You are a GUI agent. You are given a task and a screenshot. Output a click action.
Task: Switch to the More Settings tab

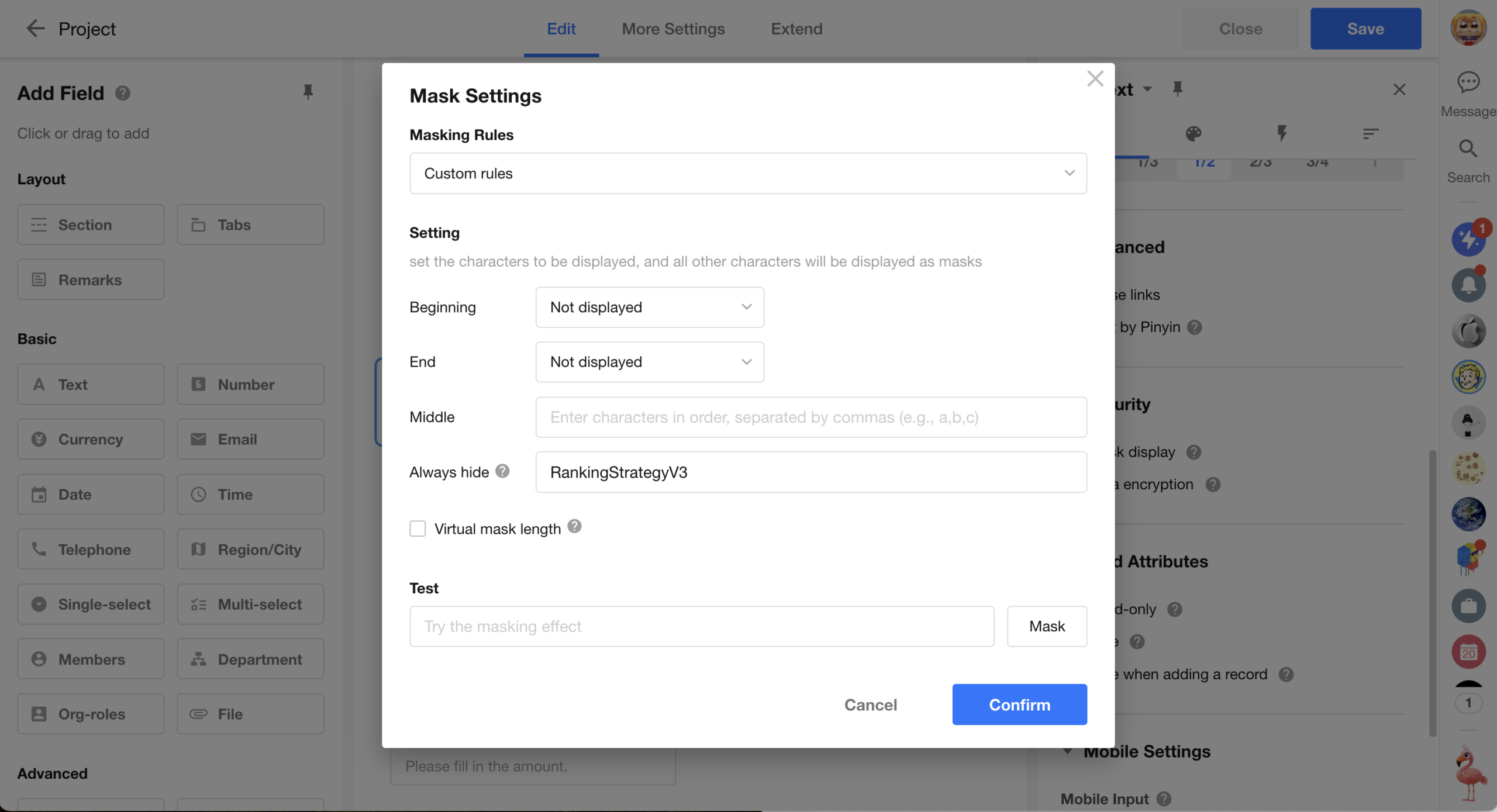pos(673,29)
